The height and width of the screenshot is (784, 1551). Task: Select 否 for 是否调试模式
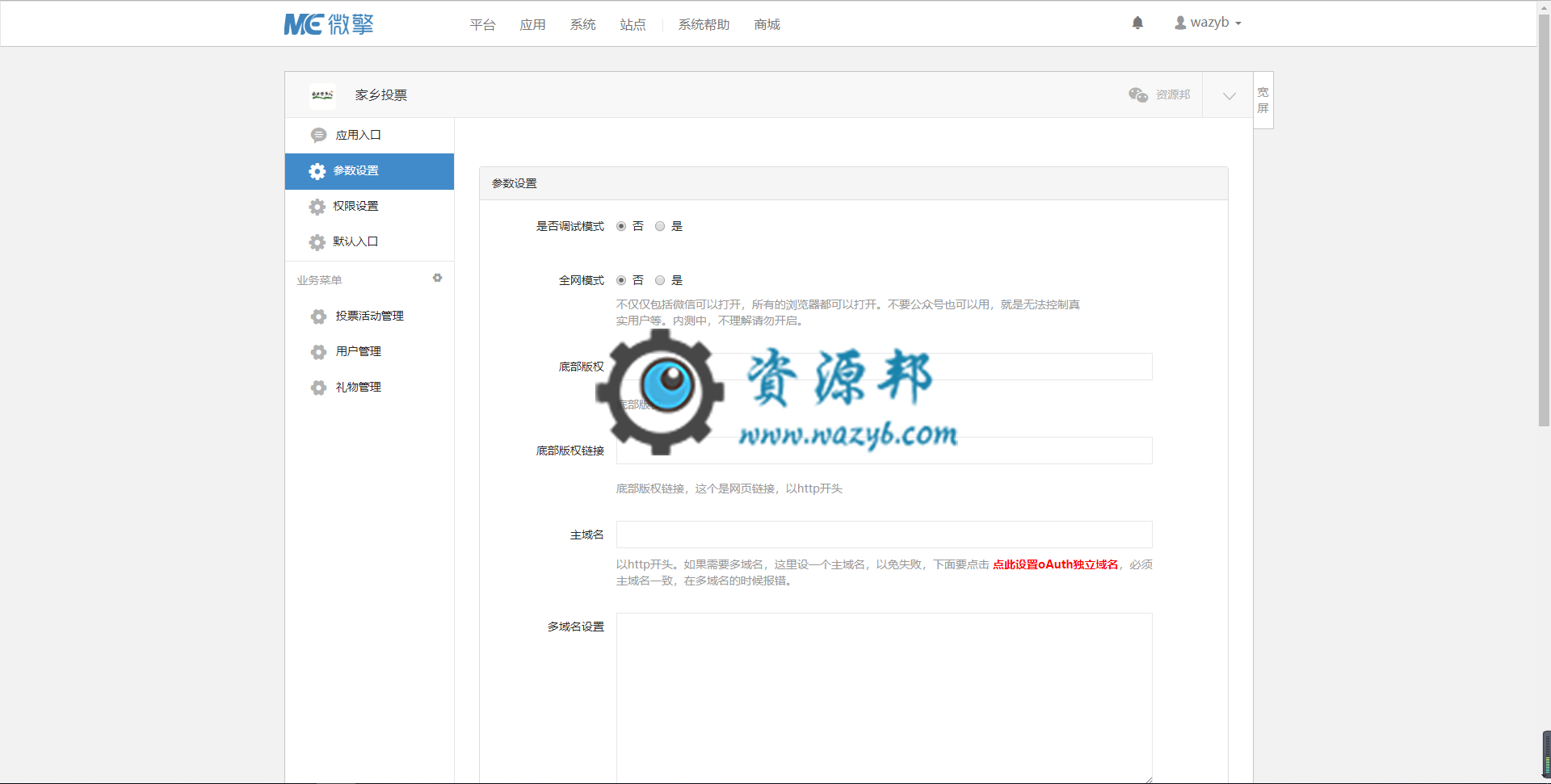(621, 226)
